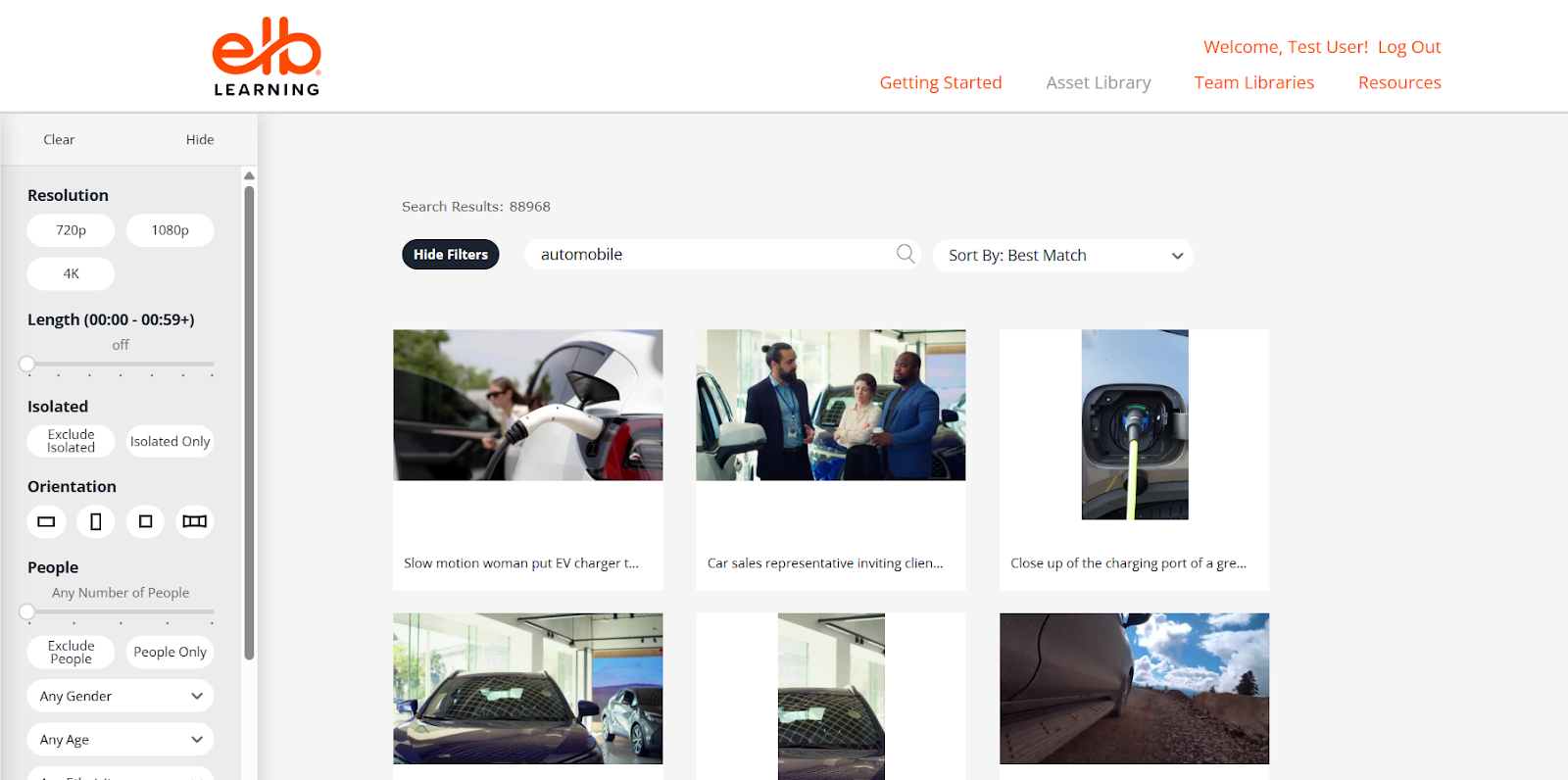1568x780 pixels.
Task: Toggle the 720p resolution filter
Action: (x=71, y=230)
